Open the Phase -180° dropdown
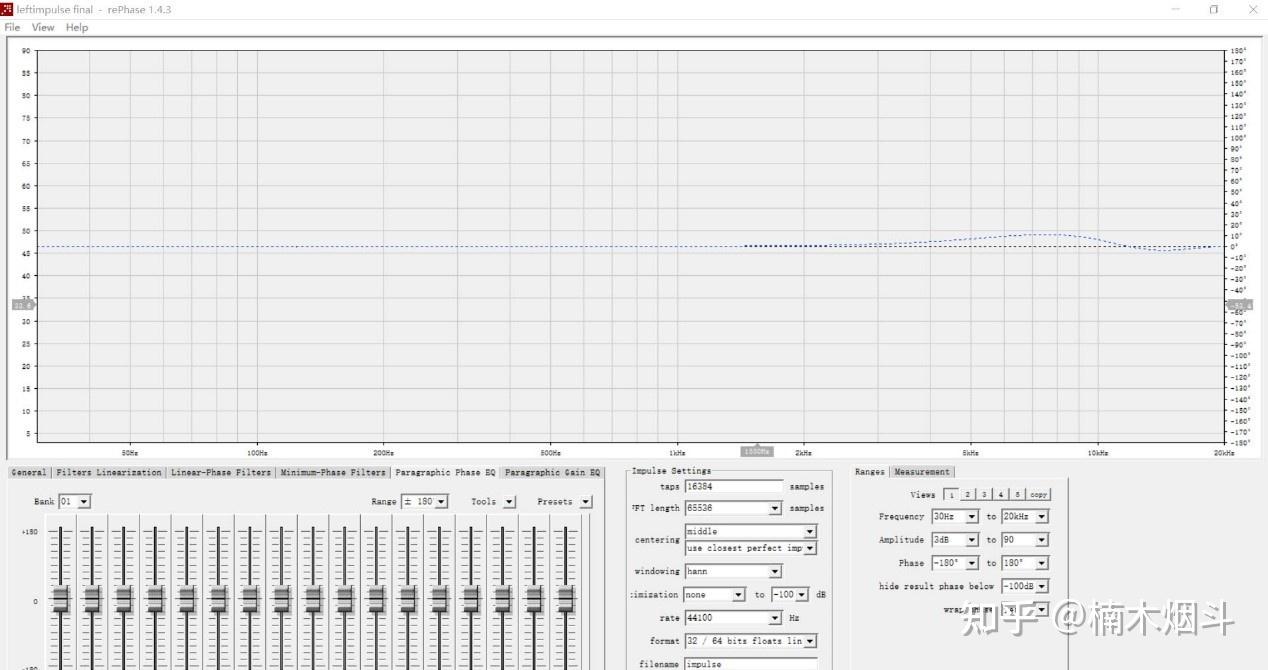 pos(955,563)
